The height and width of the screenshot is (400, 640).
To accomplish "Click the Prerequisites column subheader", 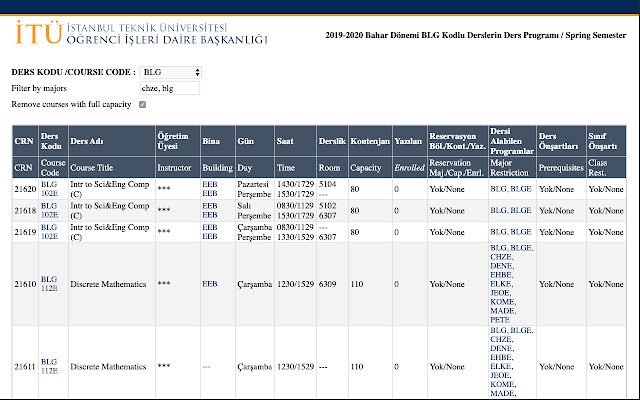I will [x=561, y=167].
